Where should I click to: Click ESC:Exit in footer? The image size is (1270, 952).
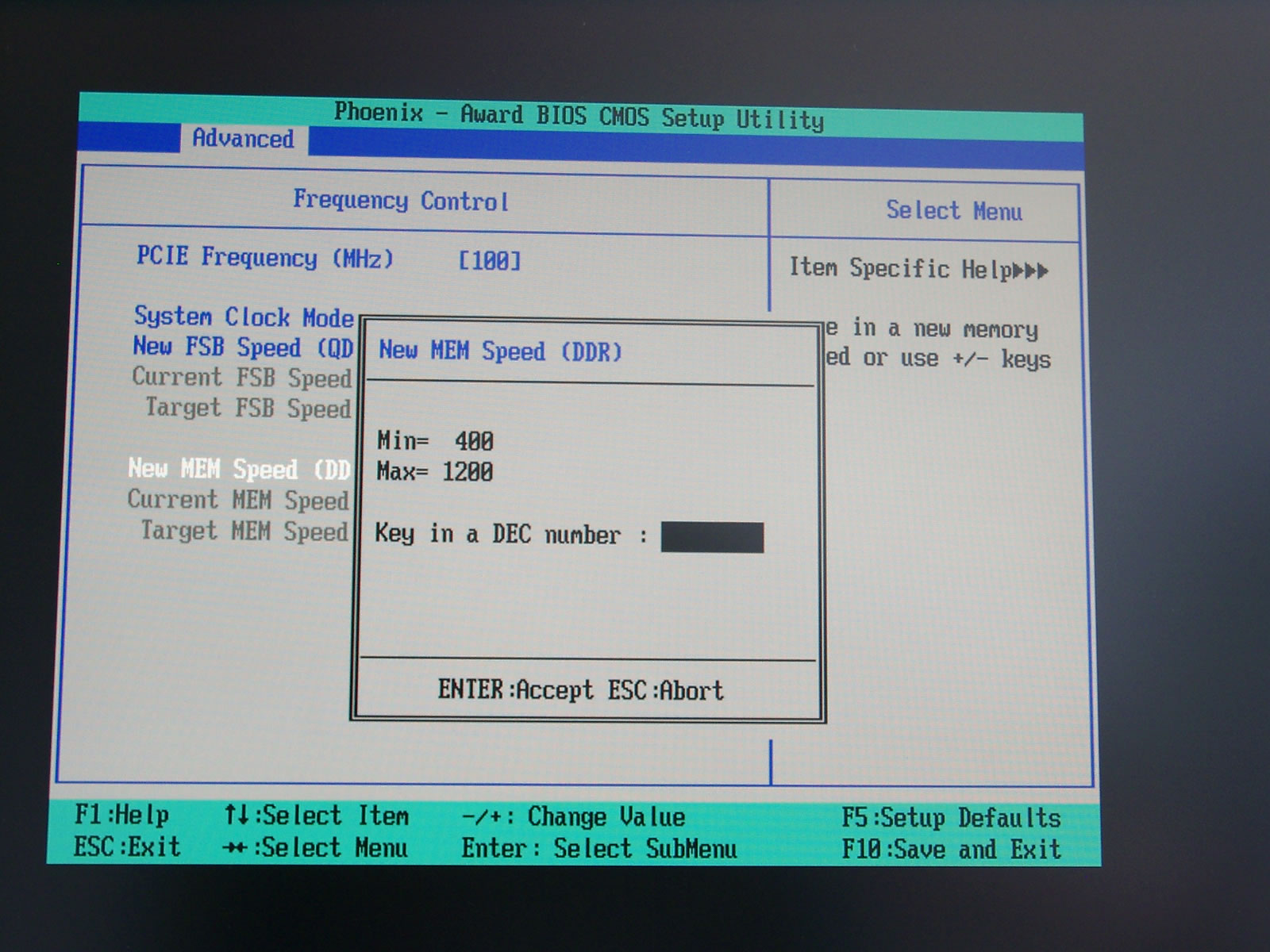click(x=127, y=846)
